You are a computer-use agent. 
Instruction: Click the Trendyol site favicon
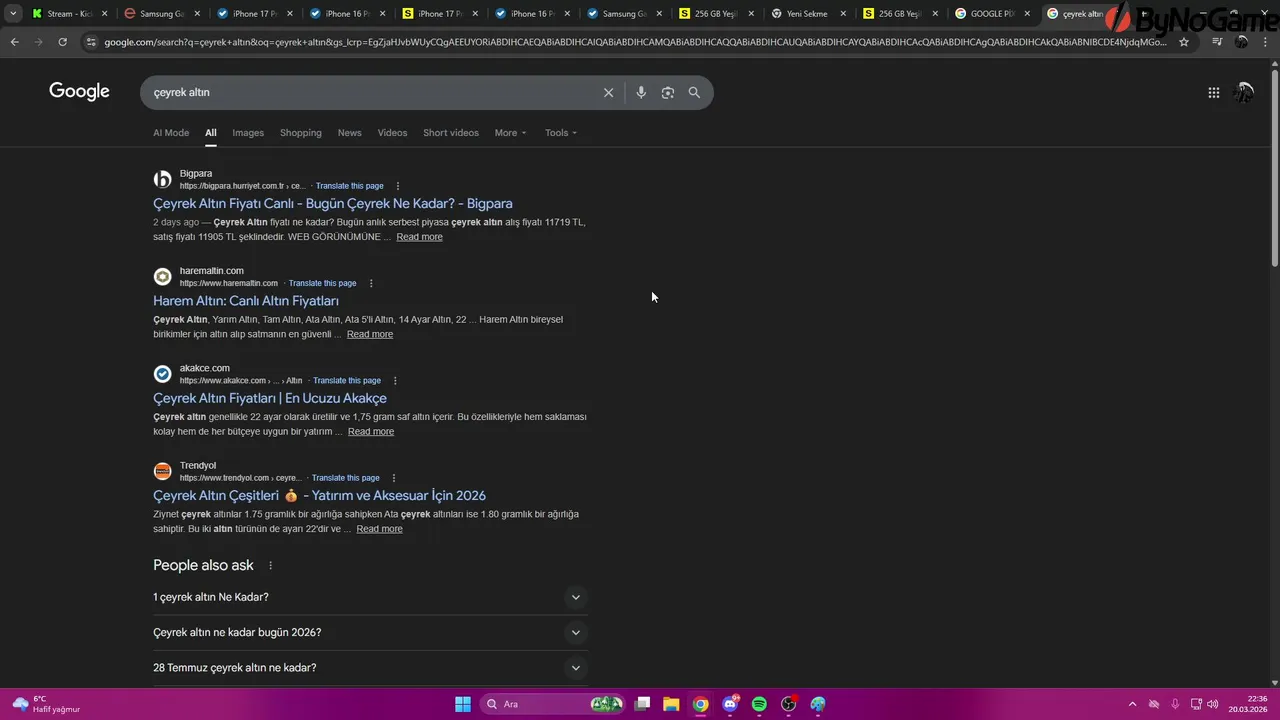pyautogui.click(x=162, y=471)
